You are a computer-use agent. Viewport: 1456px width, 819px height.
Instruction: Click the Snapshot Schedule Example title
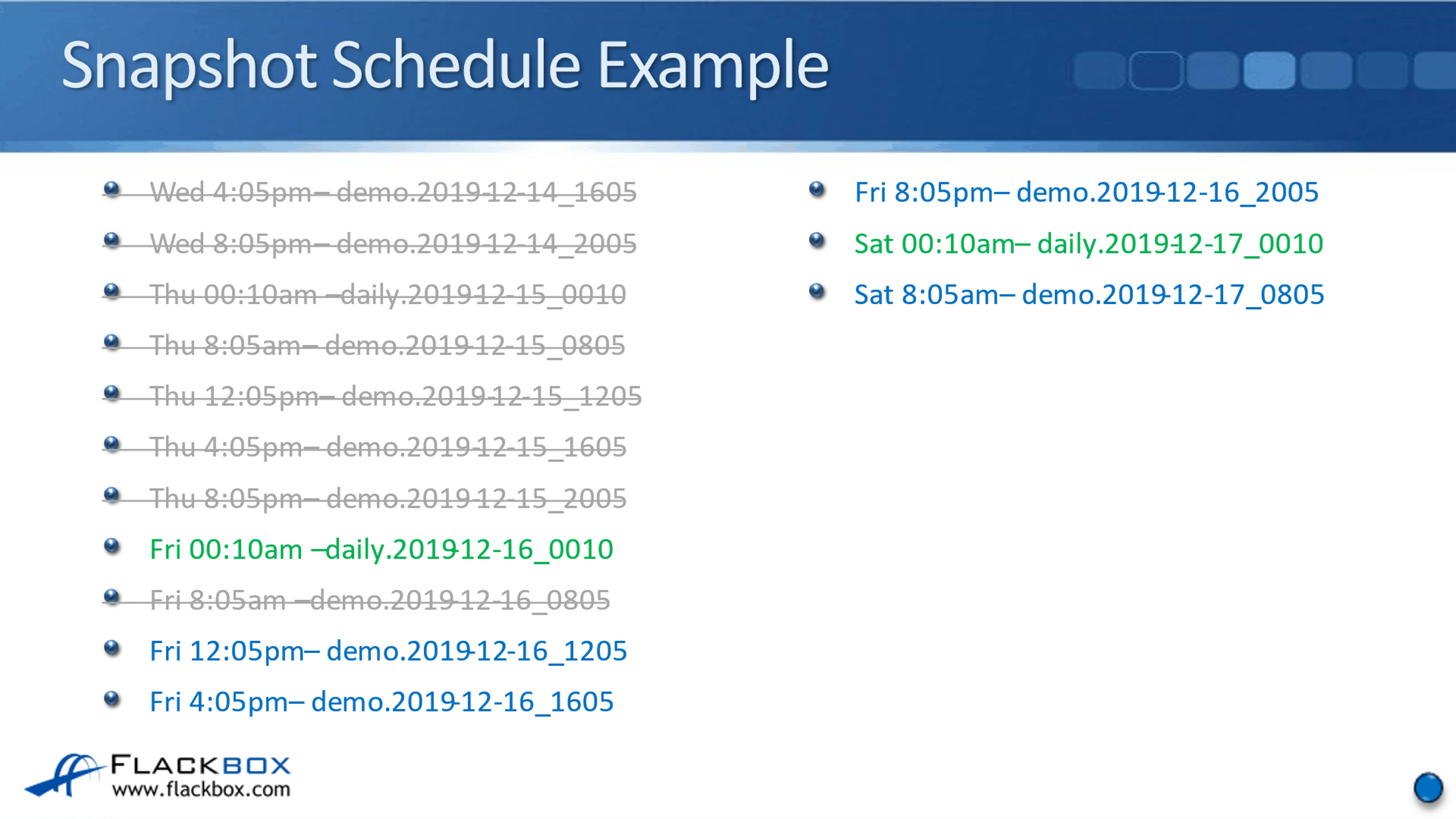pos(445,65)
